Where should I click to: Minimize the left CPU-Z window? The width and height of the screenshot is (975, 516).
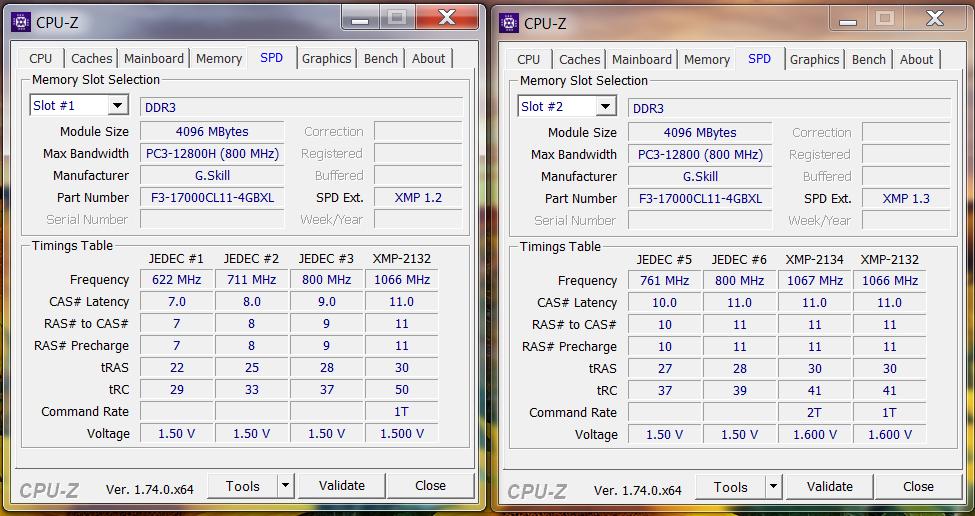360,18
